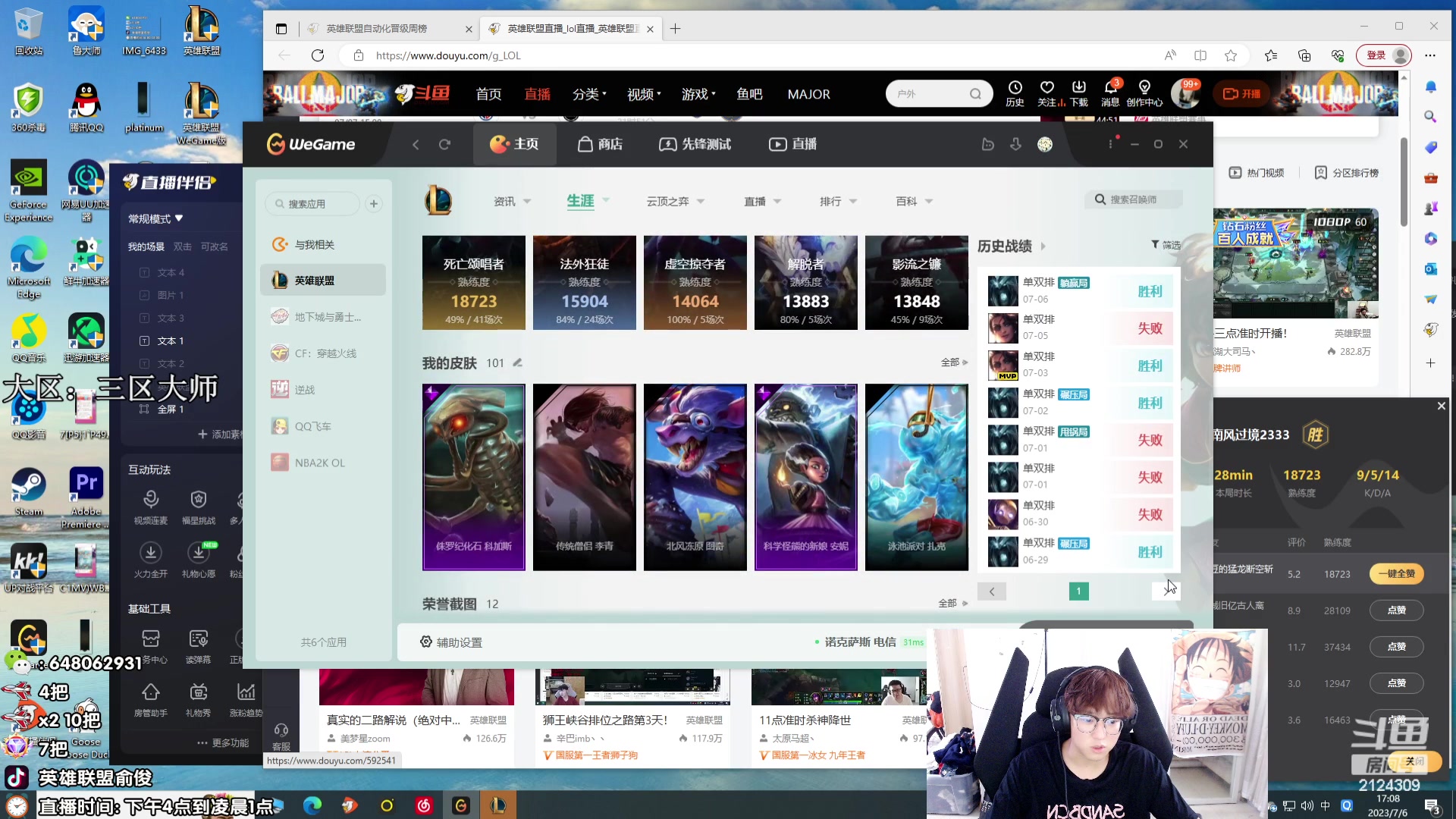Open 法外狂徒 champion mastery card
Screen dimensions: 1456x819
click(584, 282)
